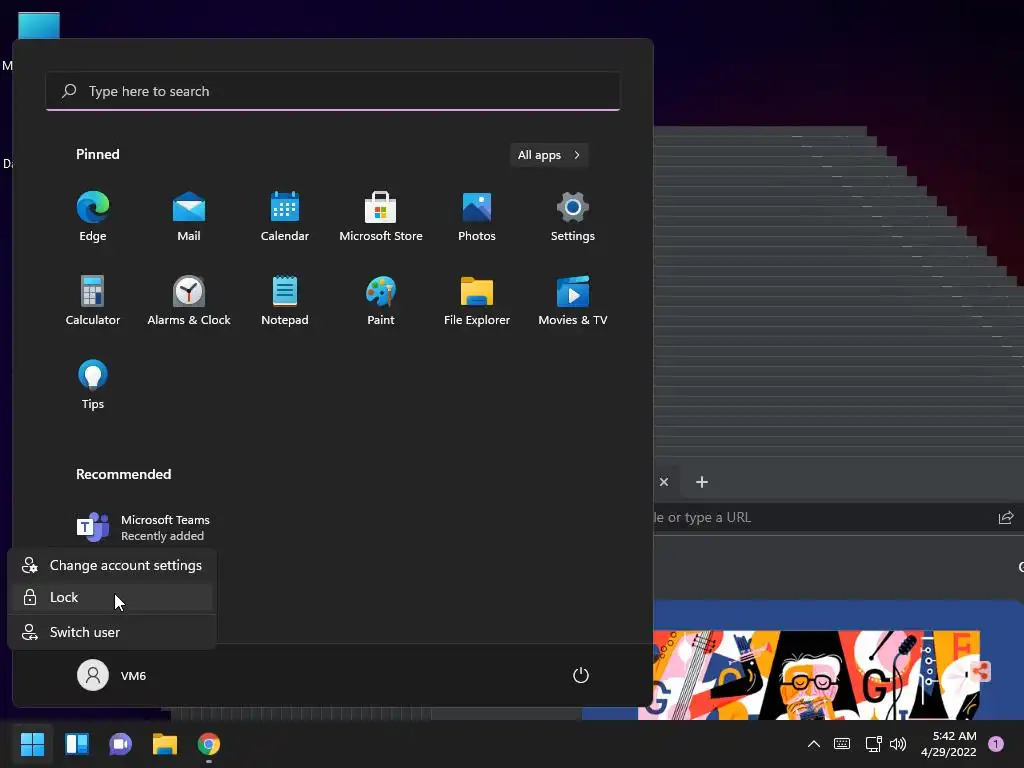Viewport: 1024px width, 768px height.
Task: Click the doodle share button in Chrome
Action: [x=980, y=671]
